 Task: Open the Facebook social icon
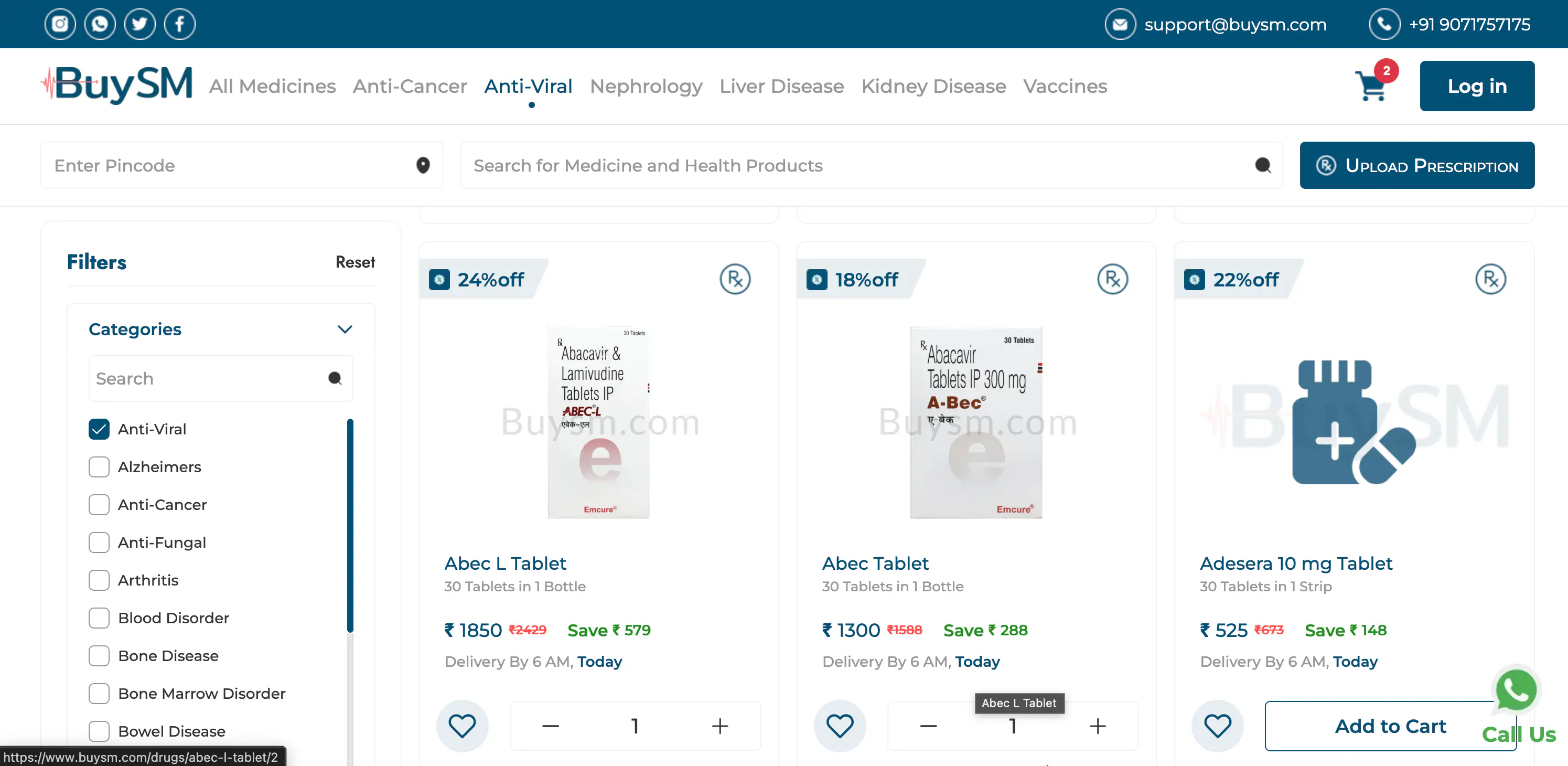point(179,24)
